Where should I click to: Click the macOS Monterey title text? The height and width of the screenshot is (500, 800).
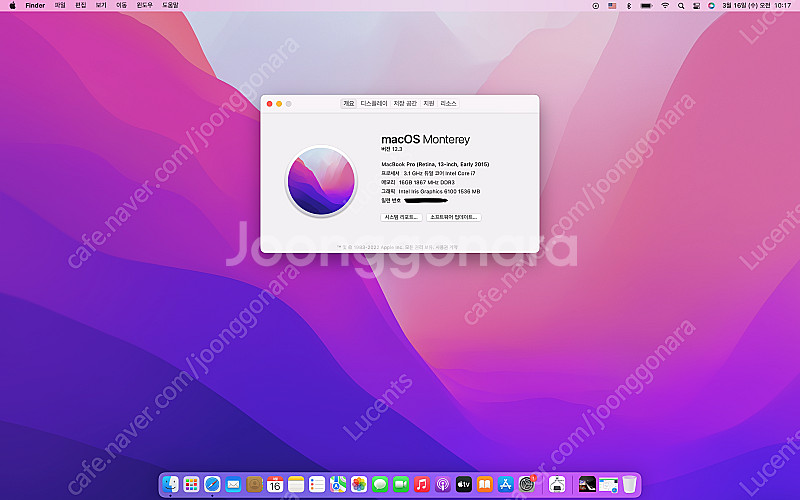tap(426, 139)
